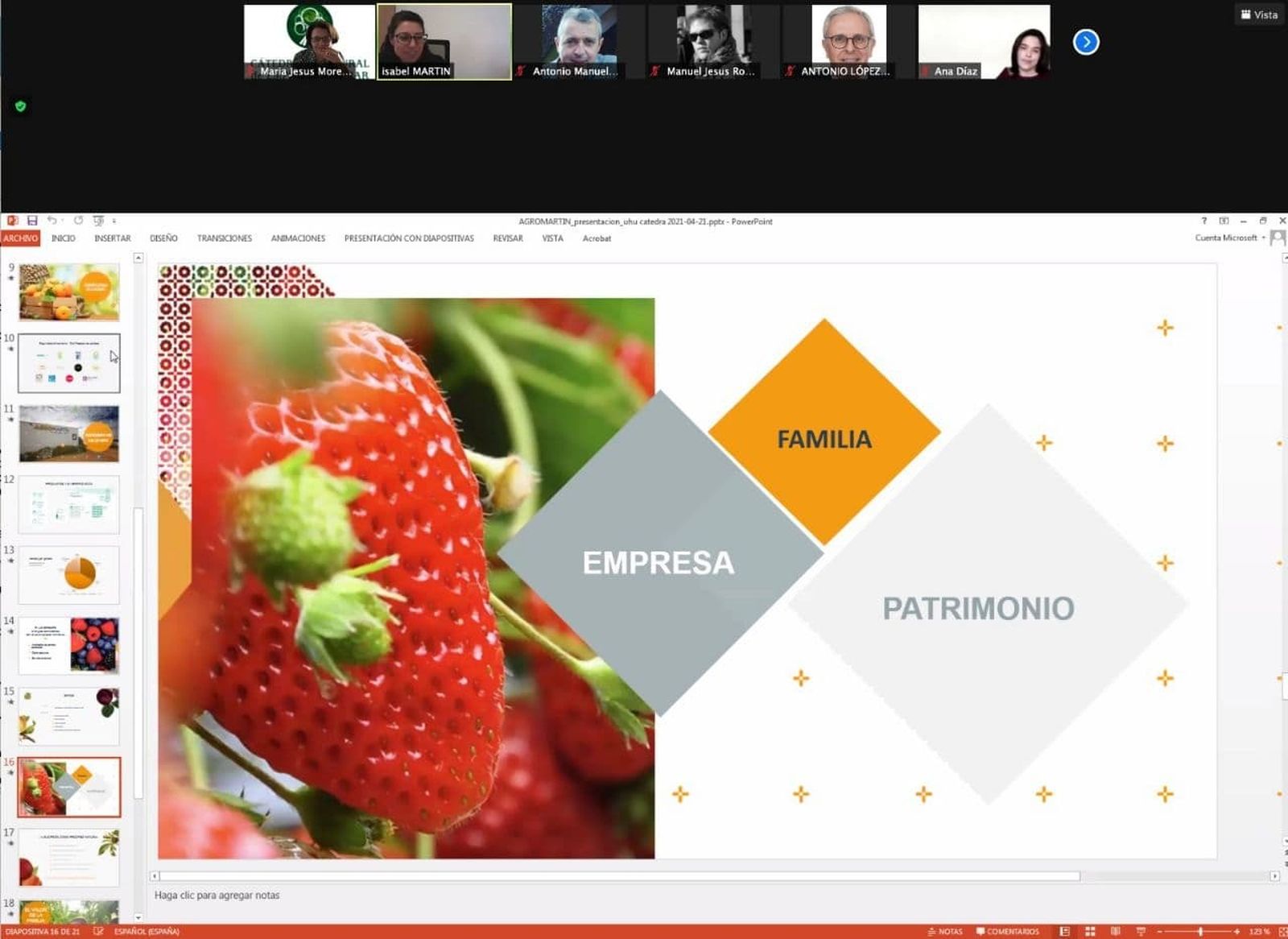Start Slide Show from status bar icon
The width and height of the screenshot is (1288, 939).
pos(1141,932)
